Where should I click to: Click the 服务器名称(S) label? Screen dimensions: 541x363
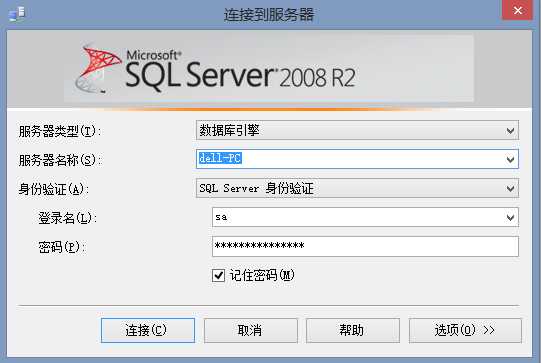click(x=60, y=160)
